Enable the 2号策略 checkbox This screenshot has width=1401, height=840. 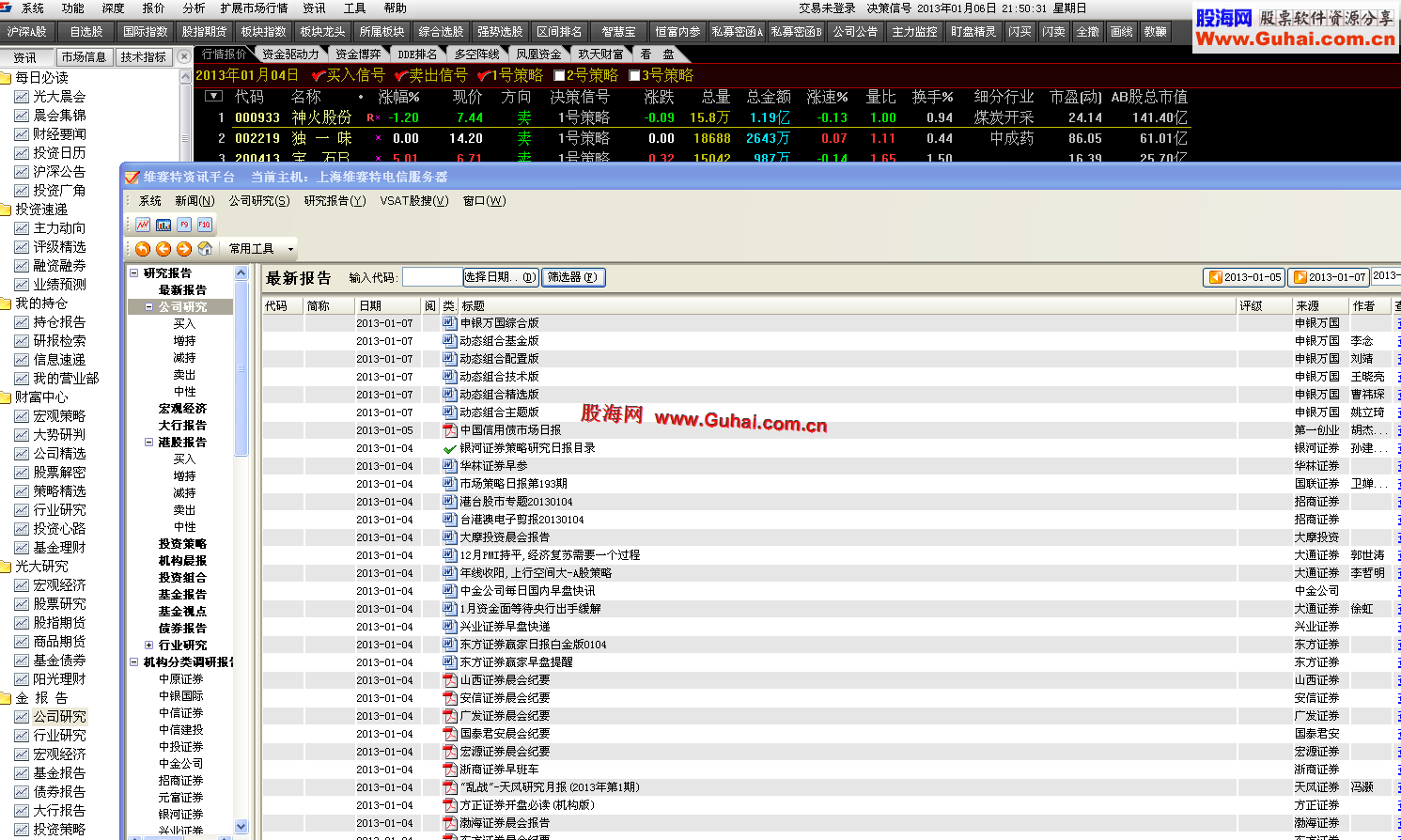click(560, 75)
